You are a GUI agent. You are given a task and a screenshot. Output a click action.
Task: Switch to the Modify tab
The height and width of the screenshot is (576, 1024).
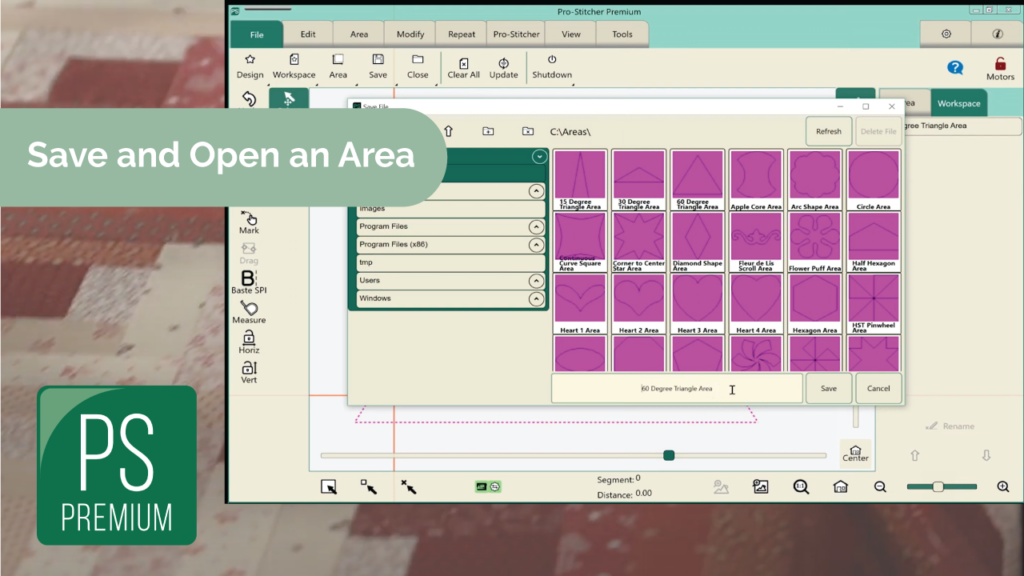[x=410, y=34]
